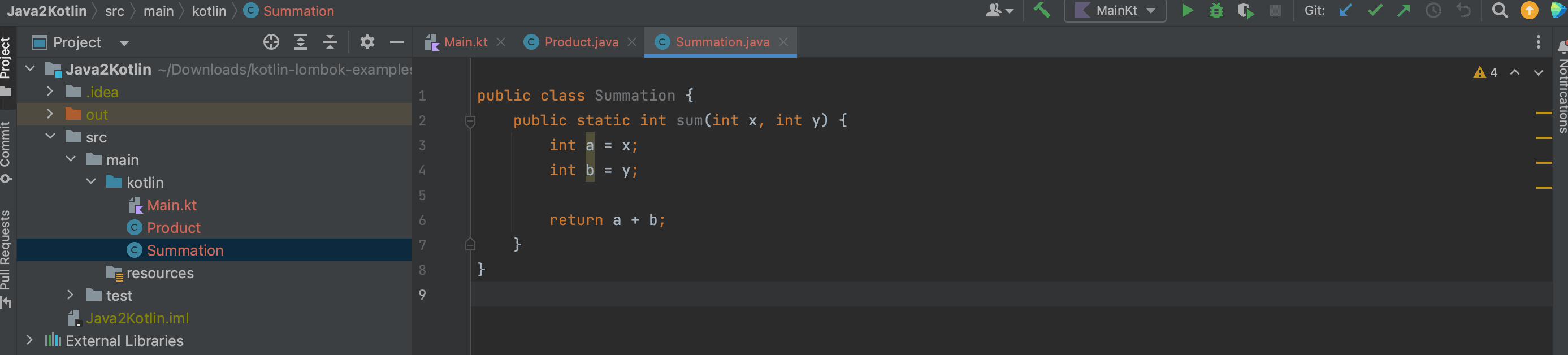The height and width of the screenshot is (355, 1568).
Task: Click kotlin breadcrumb in navigation bar
Action: [209, 11]
